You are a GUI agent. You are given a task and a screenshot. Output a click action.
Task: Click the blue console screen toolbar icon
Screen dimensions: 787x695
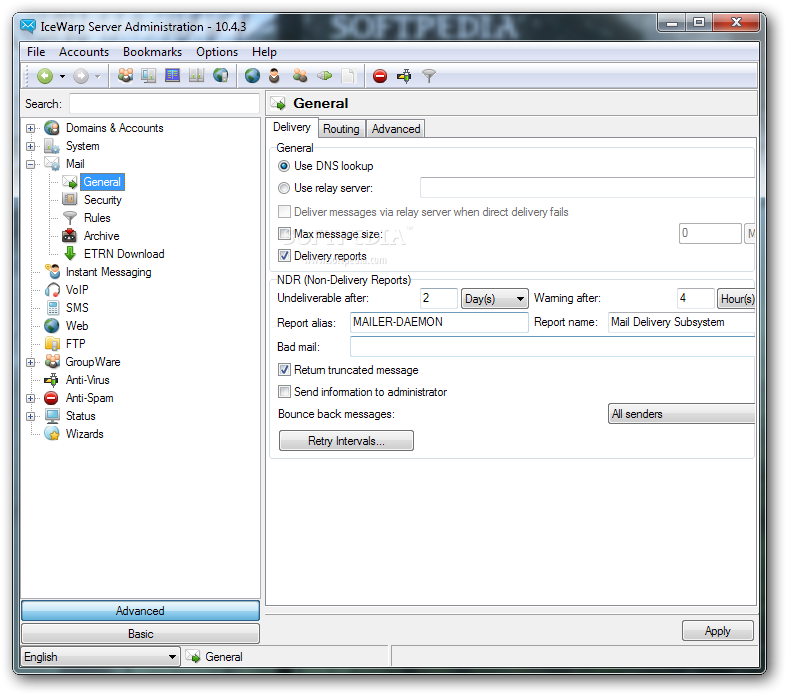(x=172, y=76)
